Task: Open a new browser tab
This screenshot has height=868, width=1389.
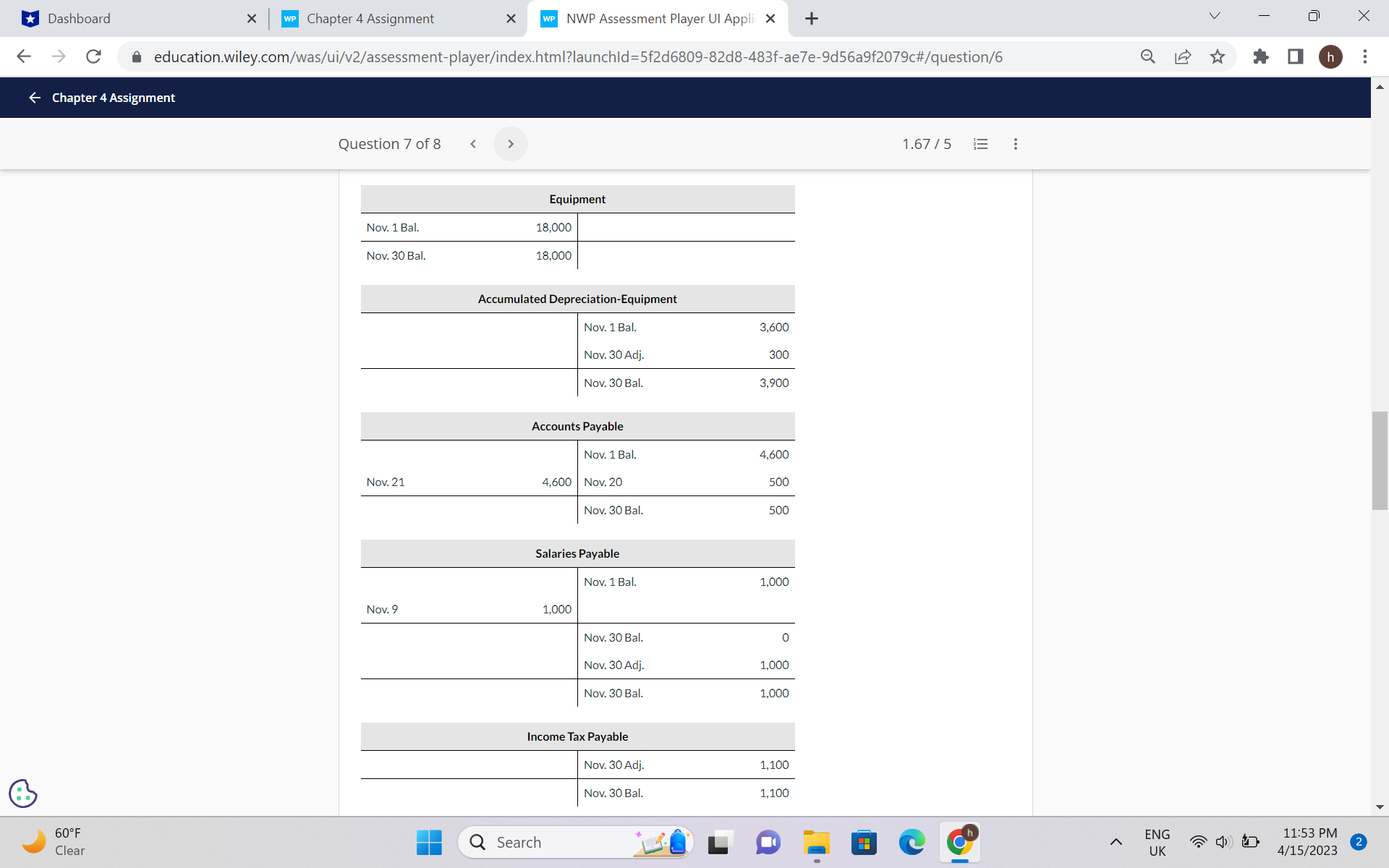Action: point(812,19)
